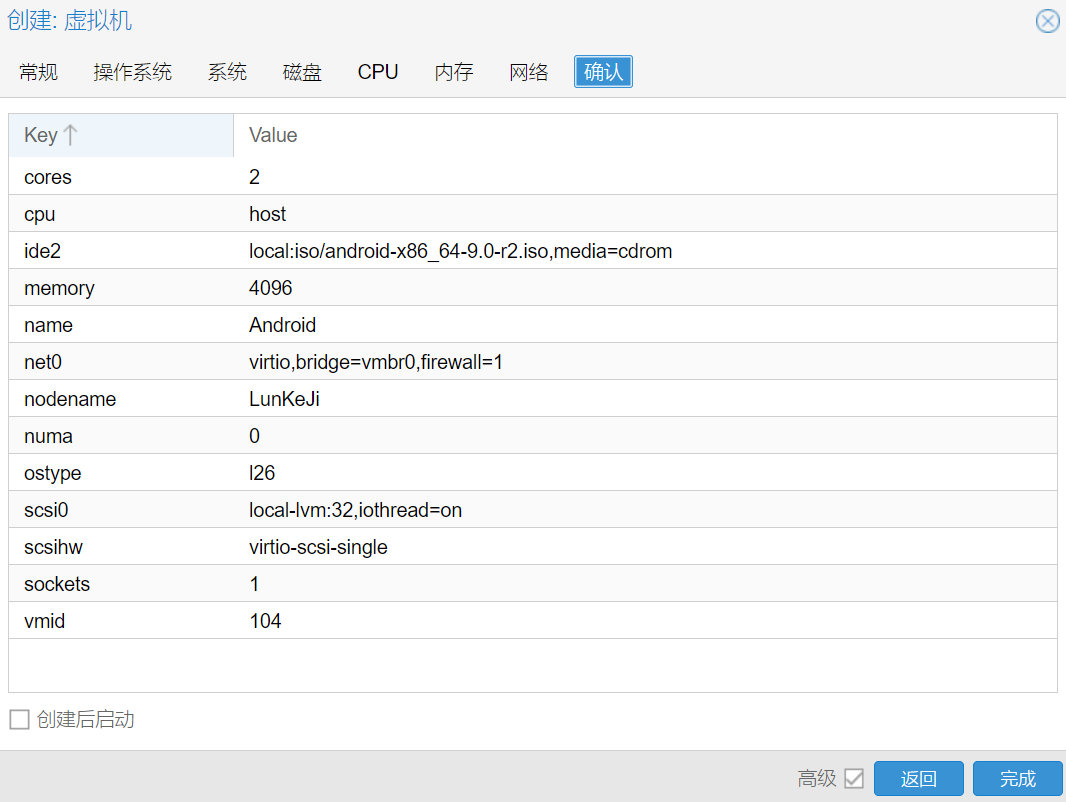Screen dimensions: 1066x802
Task: Click the scsihw value virtio-scsi-single
Action: [x=318, y=547]
